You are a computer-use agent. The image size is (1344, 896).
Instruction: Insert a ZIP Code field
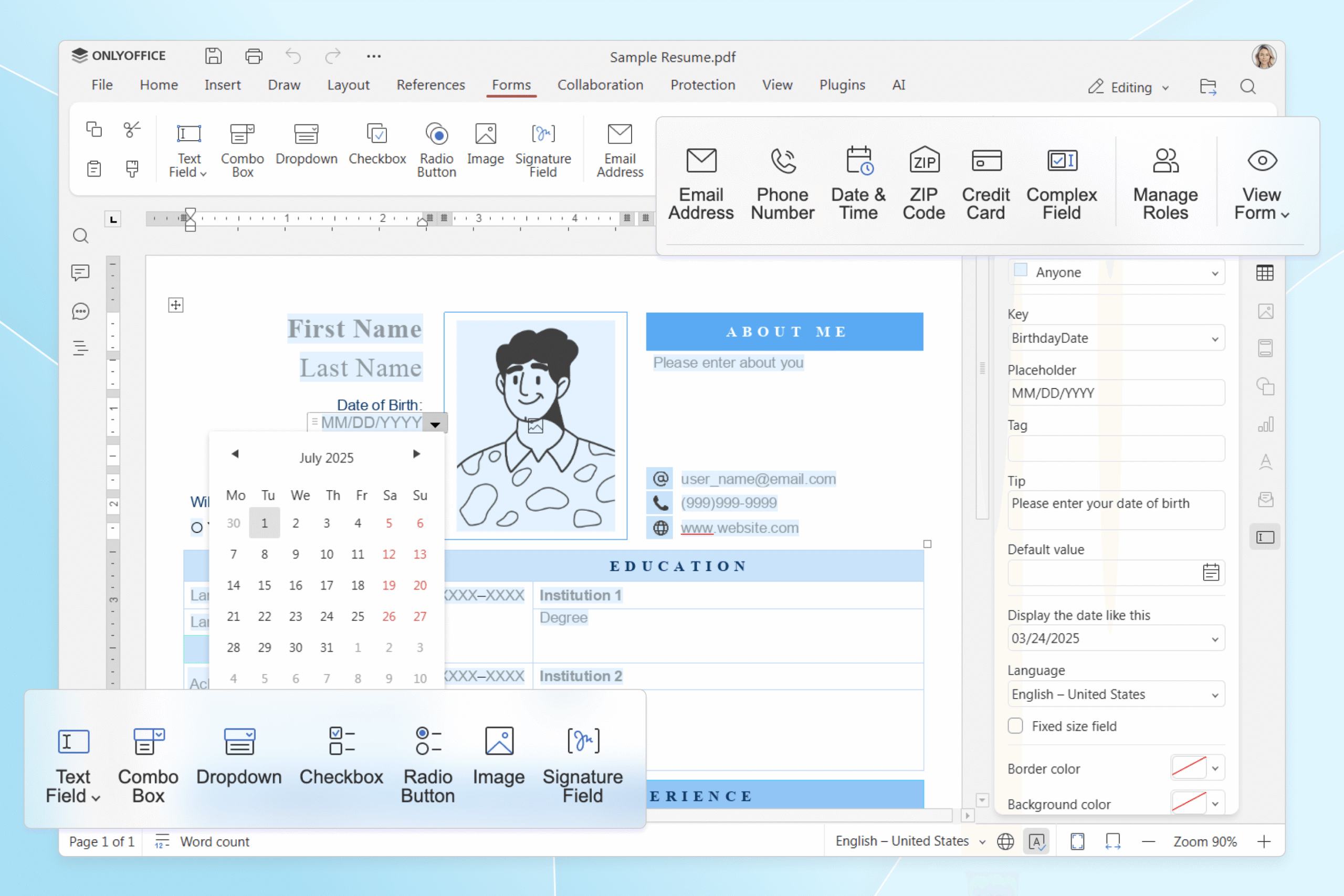click(924, 183)
